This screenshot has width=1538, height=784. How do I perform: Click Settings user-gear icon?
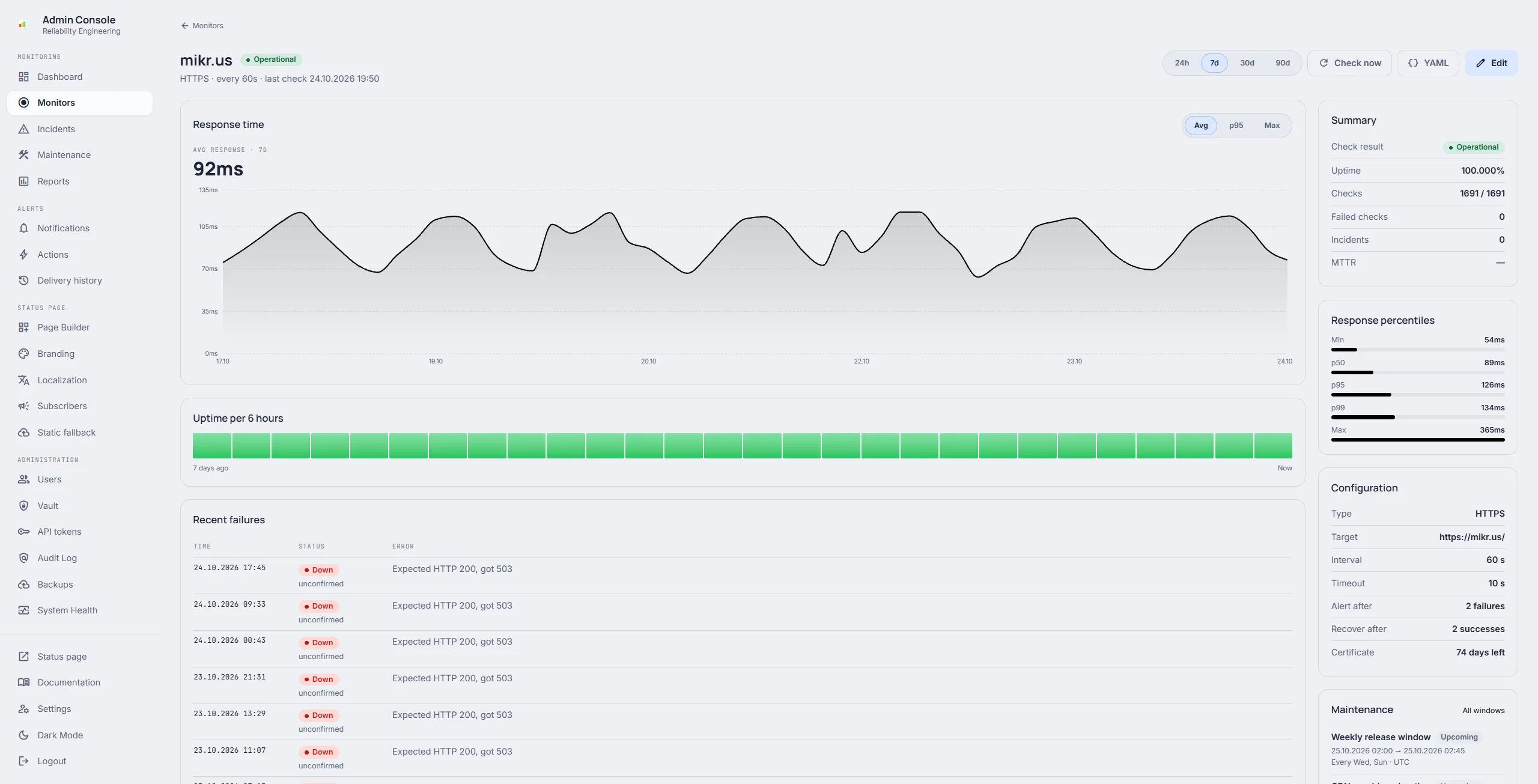pos(23,709)
